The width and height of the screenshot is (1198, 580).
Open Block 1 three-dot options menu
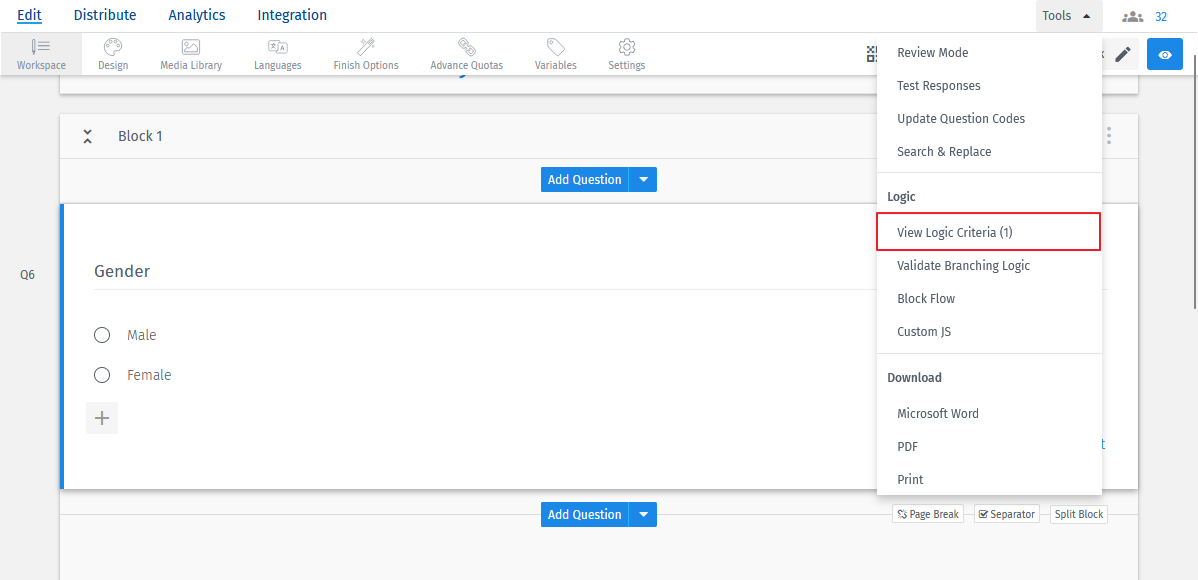[1109, 136]
